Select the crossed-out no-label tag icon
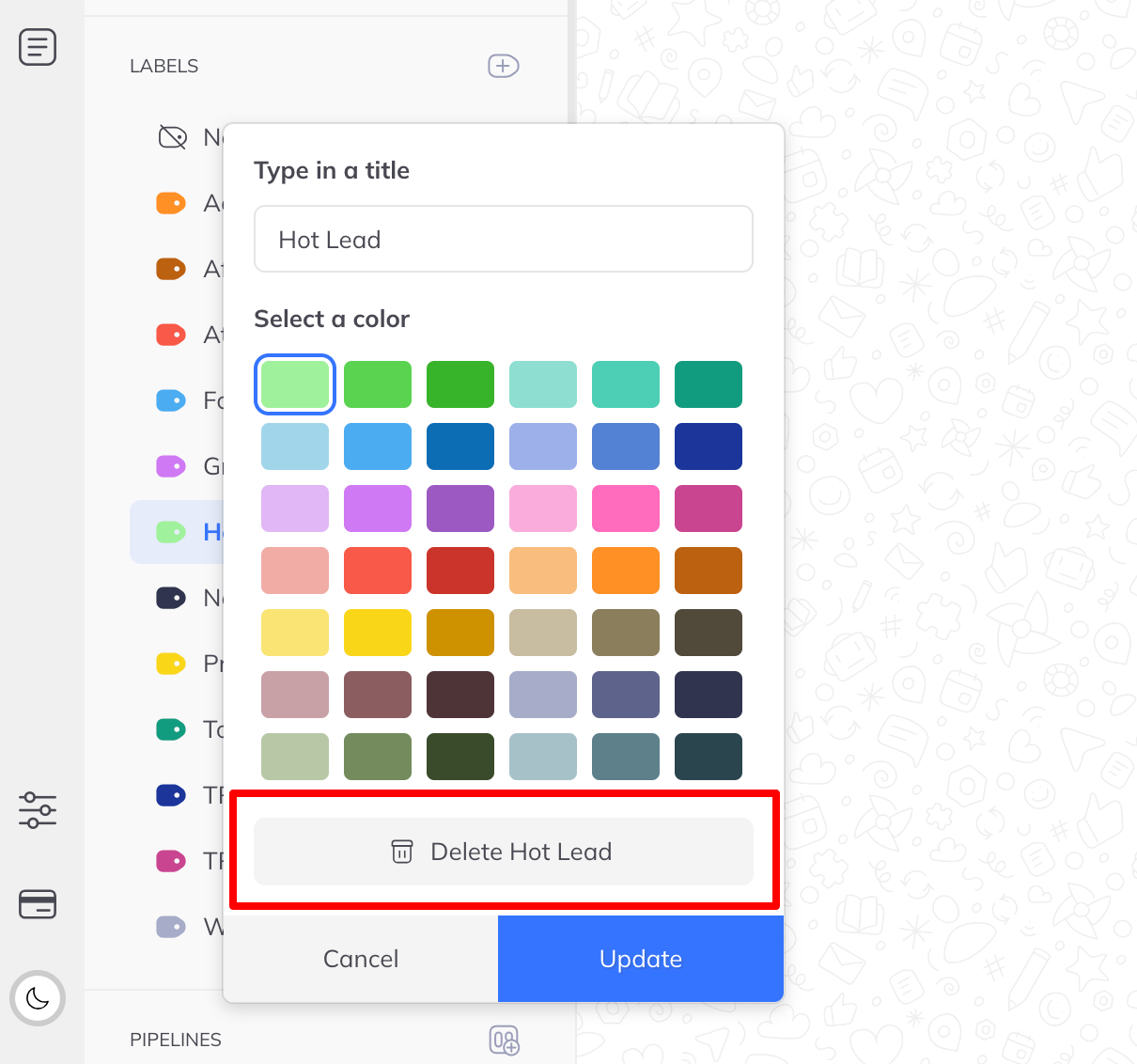 click(x=172, y=137)
